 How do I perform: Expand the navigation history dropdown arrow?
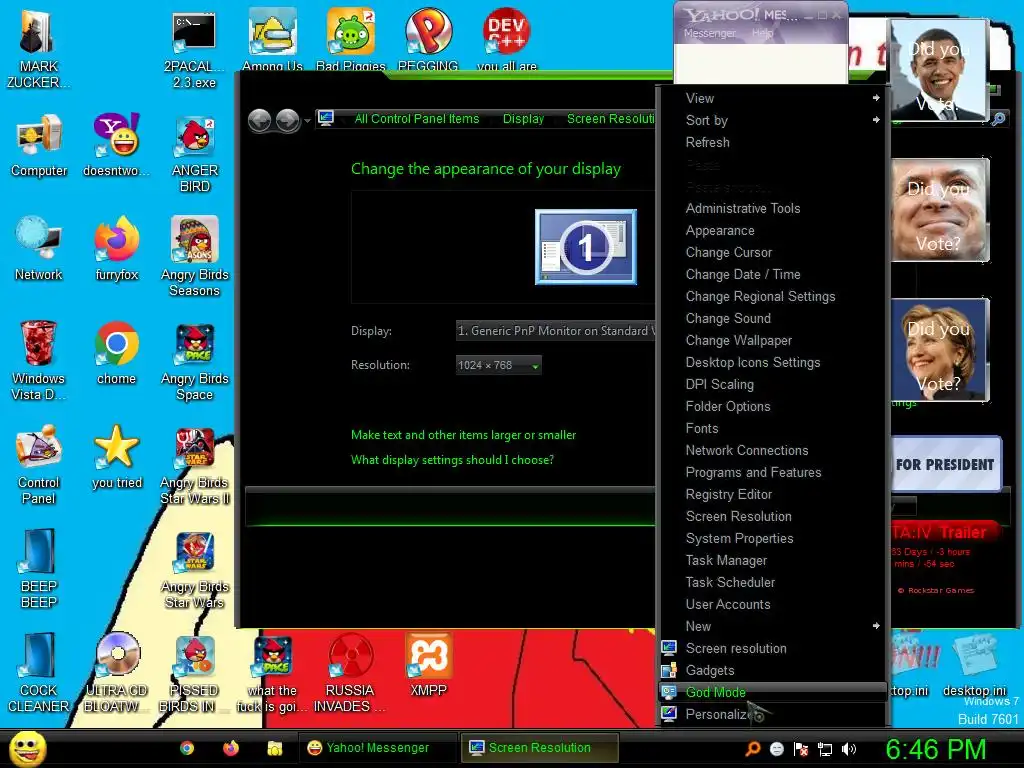[307, 121]
